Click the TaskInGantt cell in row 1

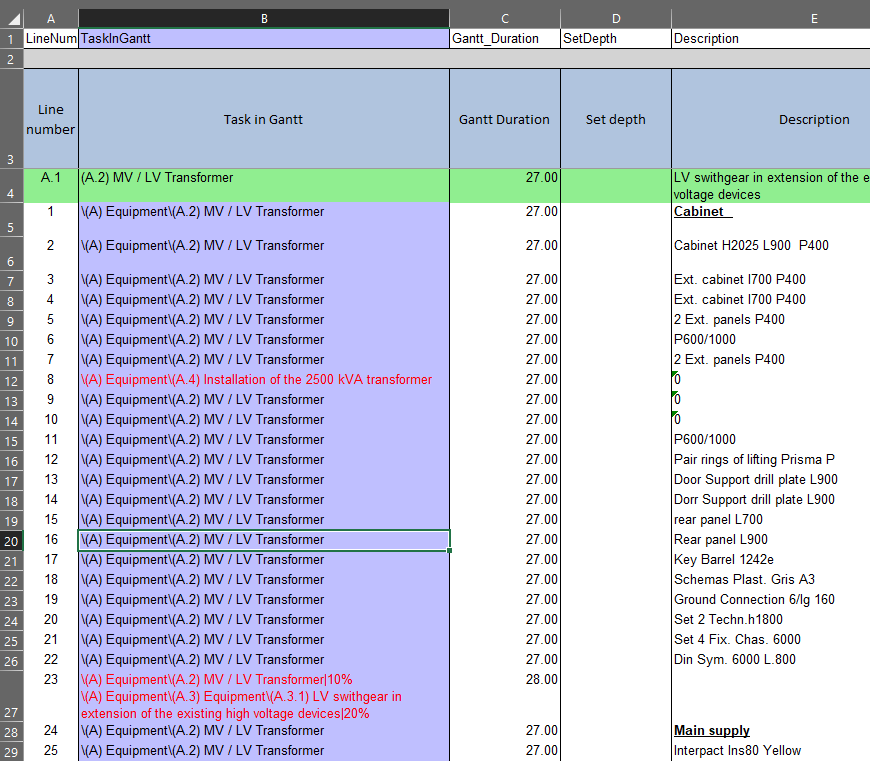pos(263,39)
